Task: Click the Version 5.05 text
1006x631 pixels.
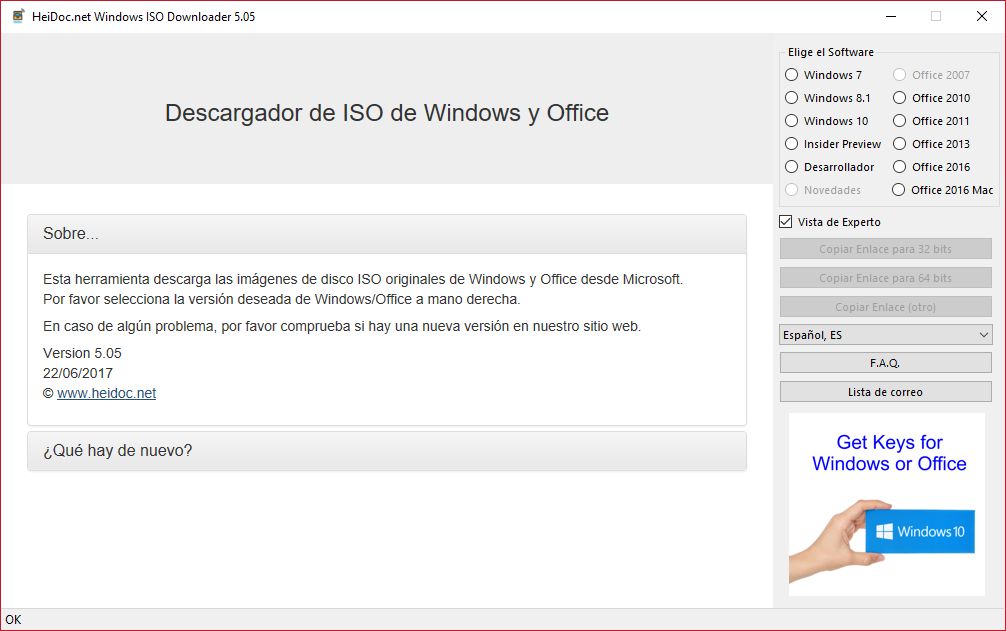Action: (x=82, y=353)
